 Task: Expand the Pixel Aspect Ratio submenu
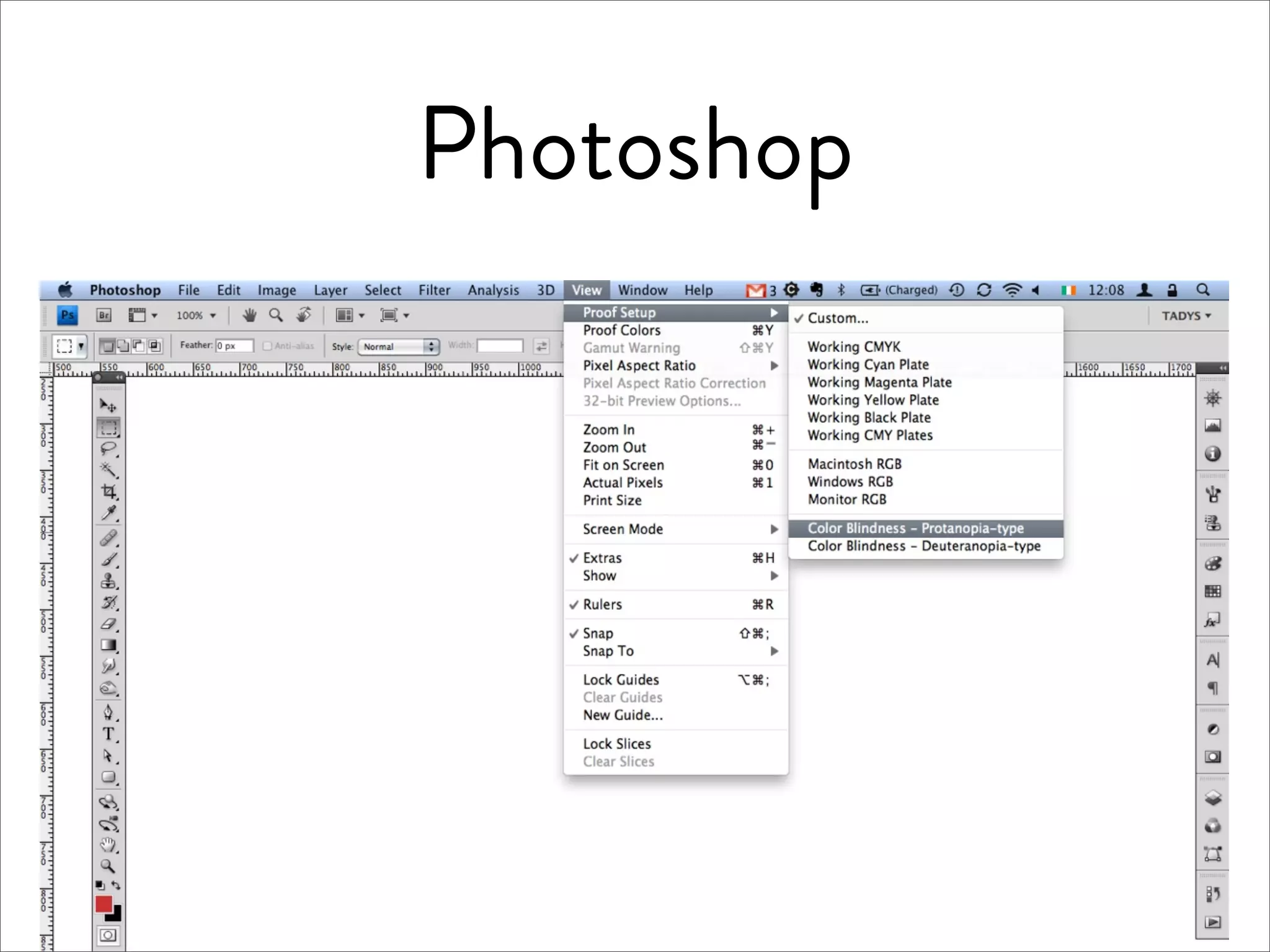pos(676,366)
